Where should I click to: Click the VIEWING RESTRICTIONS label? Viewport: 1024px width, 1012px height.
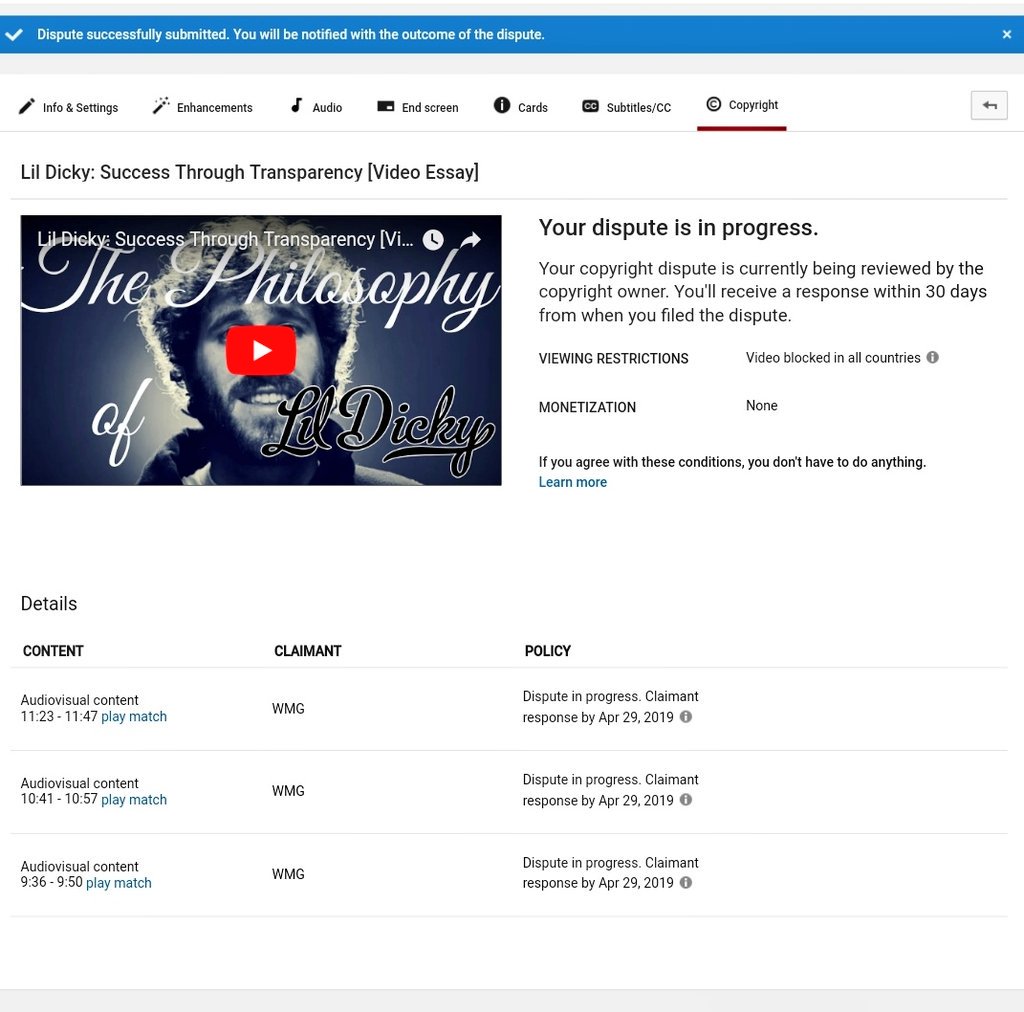click(x=613, y=358)
